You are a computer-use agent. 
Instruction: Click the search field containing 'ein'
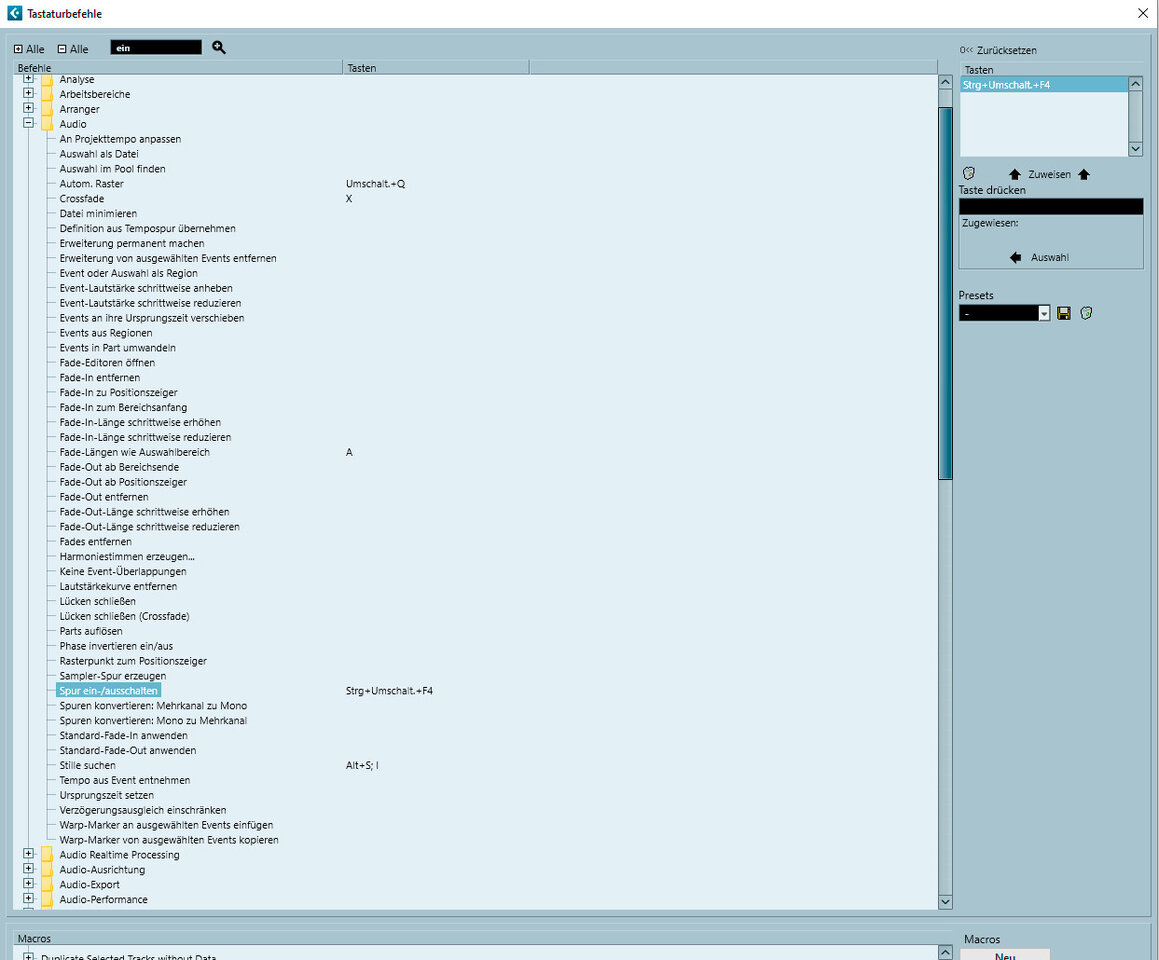[156, 48]
